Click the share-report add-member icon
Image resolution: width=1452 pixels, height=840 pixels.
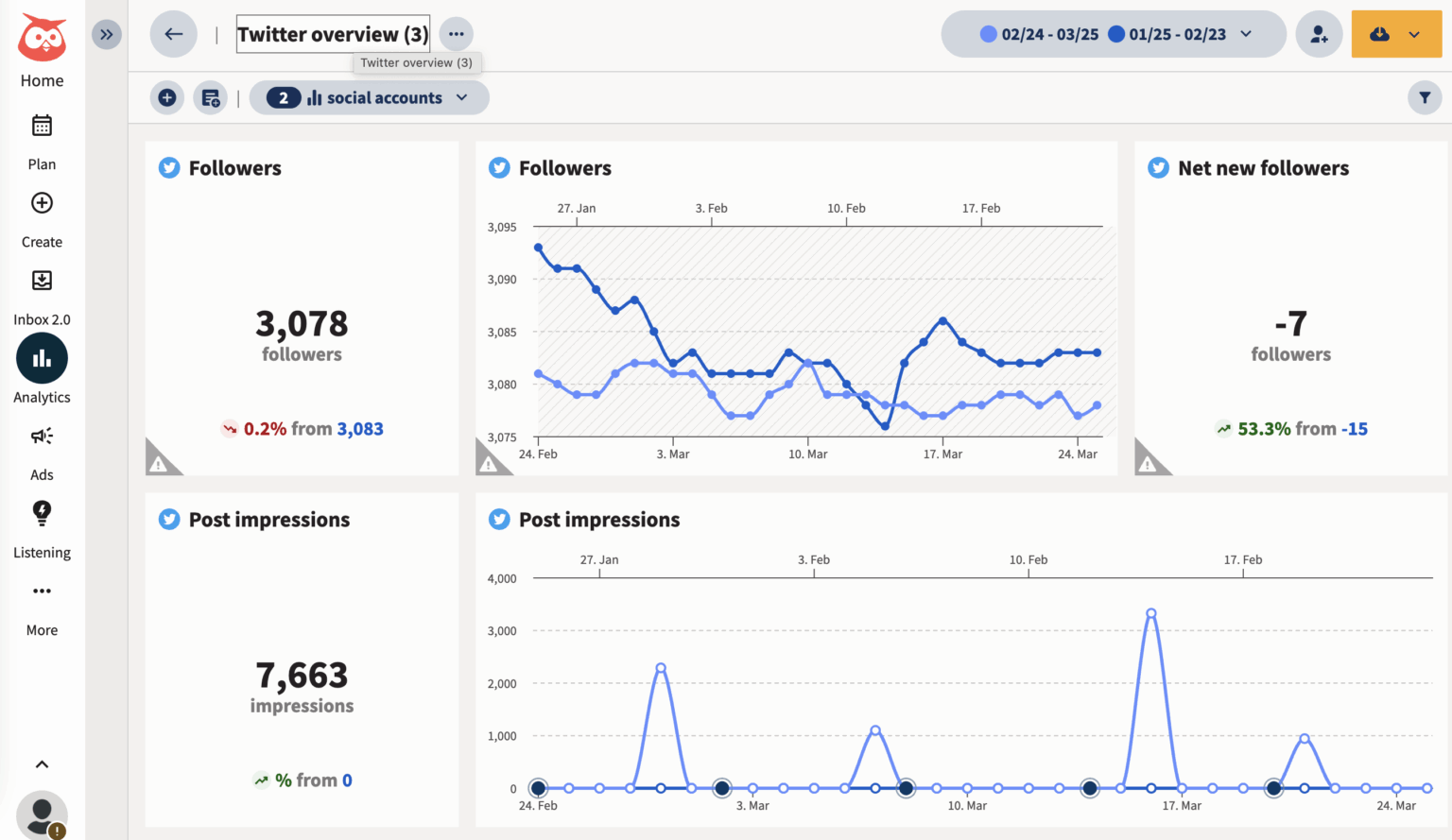click(1319, 33)
